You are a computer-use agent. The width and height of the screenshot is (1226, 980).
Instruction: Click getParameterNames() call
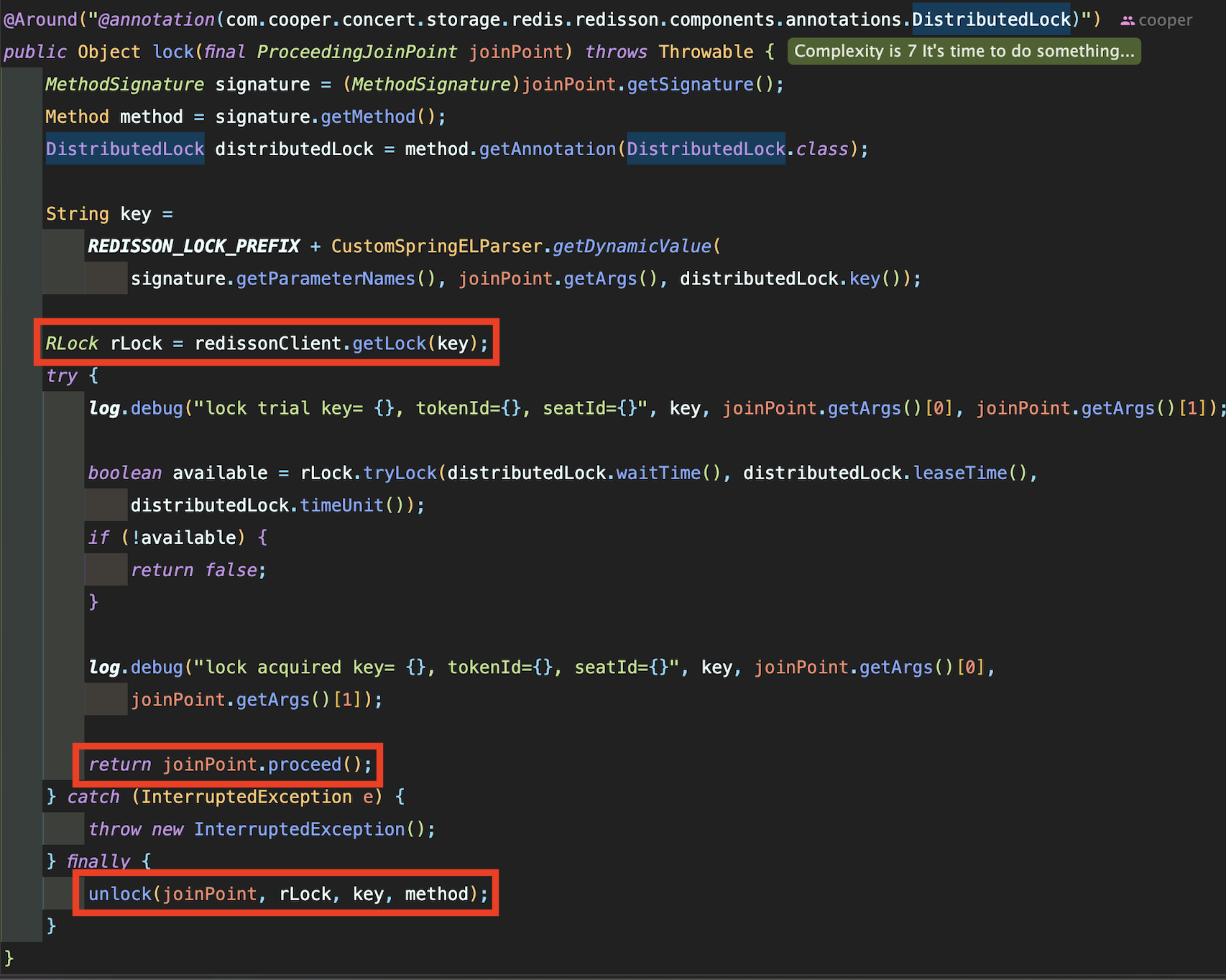point(336,278)
